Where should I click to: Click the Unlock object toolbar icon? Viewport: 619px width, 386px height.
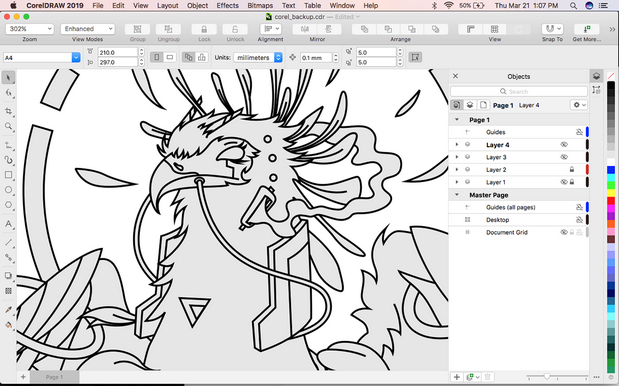click(235, 29)
